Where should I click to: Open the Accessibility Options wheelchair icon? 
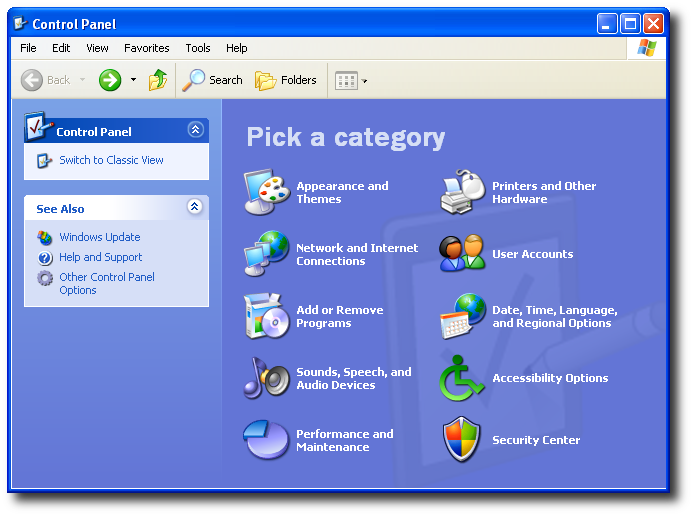click(x=463, y=378)
